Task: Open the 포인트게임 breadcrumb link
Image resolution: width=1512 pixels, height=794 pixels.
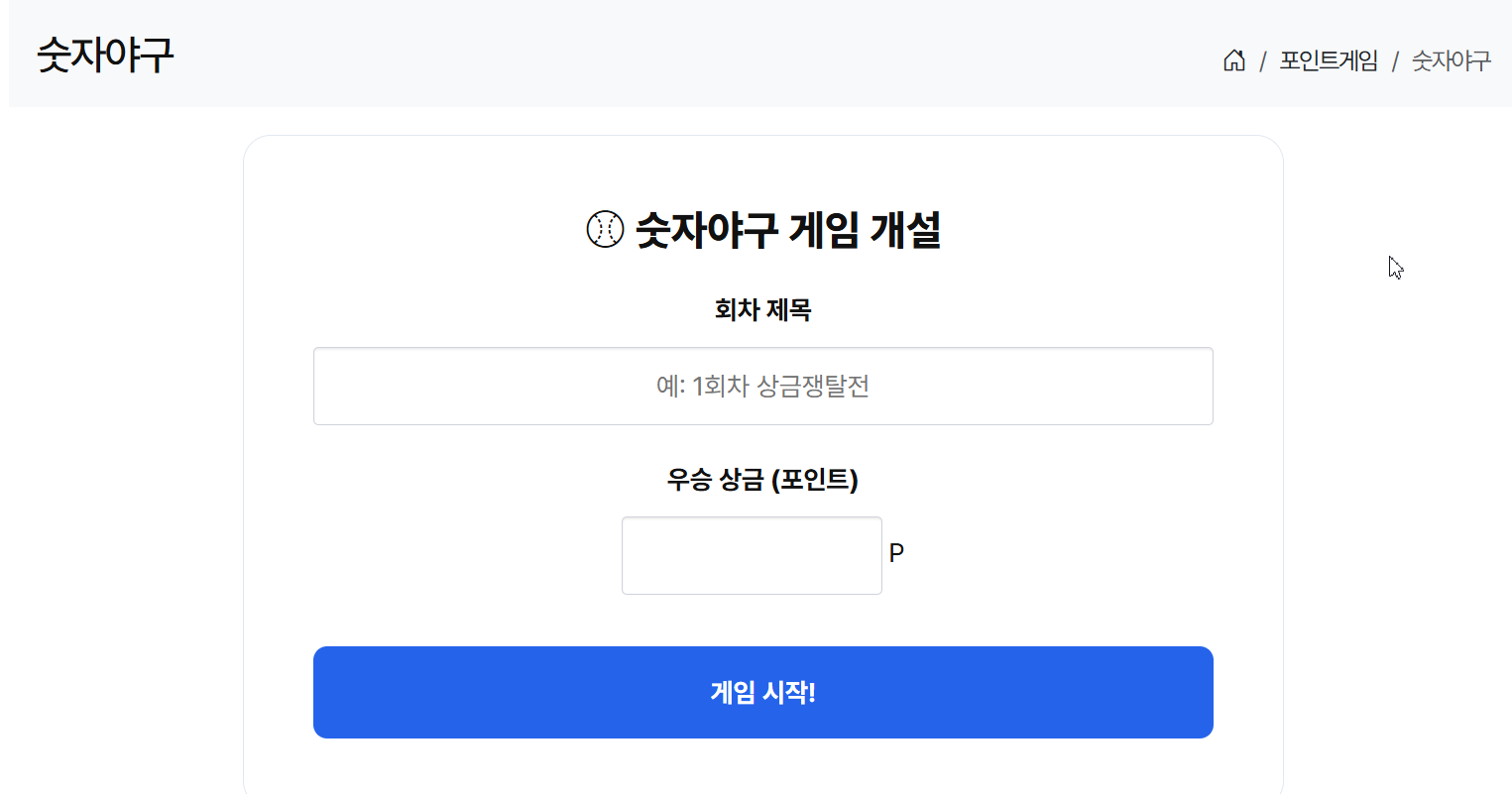Action: [x=1329, y=60]
